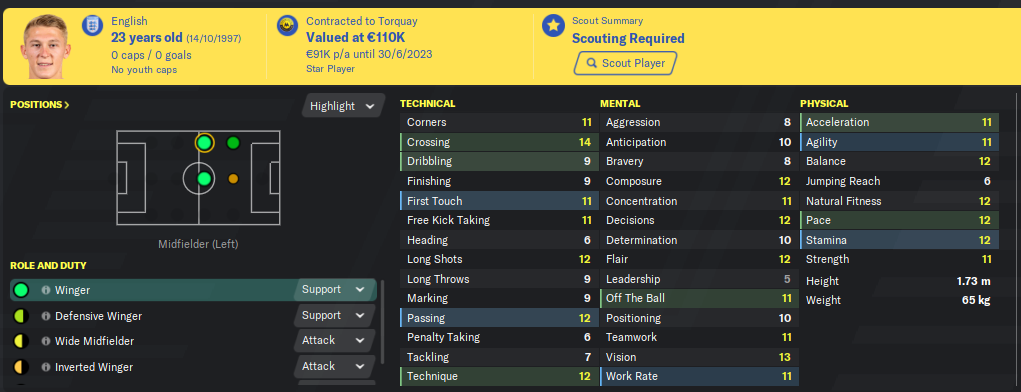Click the Scout Summary star icon
Image resolution: width=1021 pixels, height=392 pixels.
point(553,25)
